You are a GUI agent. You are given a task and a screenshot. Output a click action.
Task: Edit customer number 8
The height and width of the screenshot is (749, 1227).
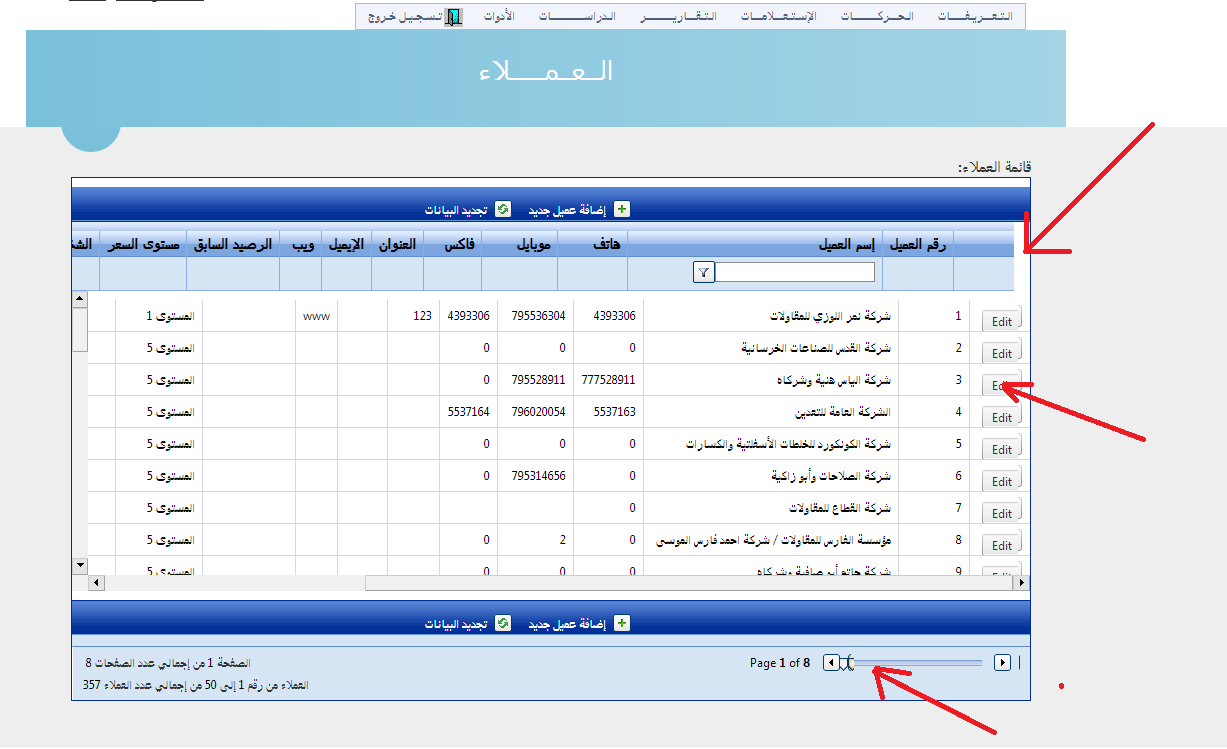click(x=1002, y=545)
